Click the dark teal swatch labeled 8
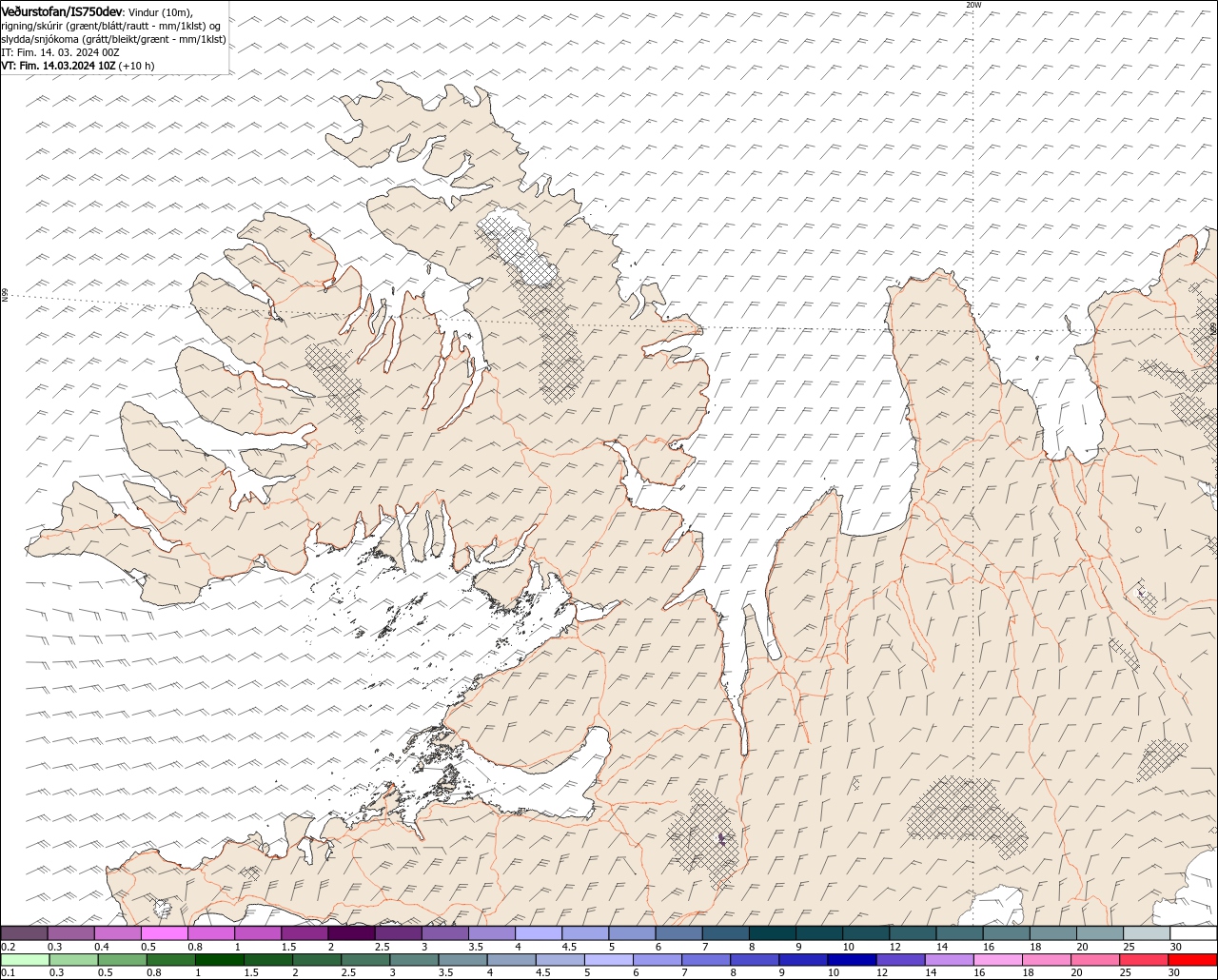The image size is (1218, 980). [773, 933]
